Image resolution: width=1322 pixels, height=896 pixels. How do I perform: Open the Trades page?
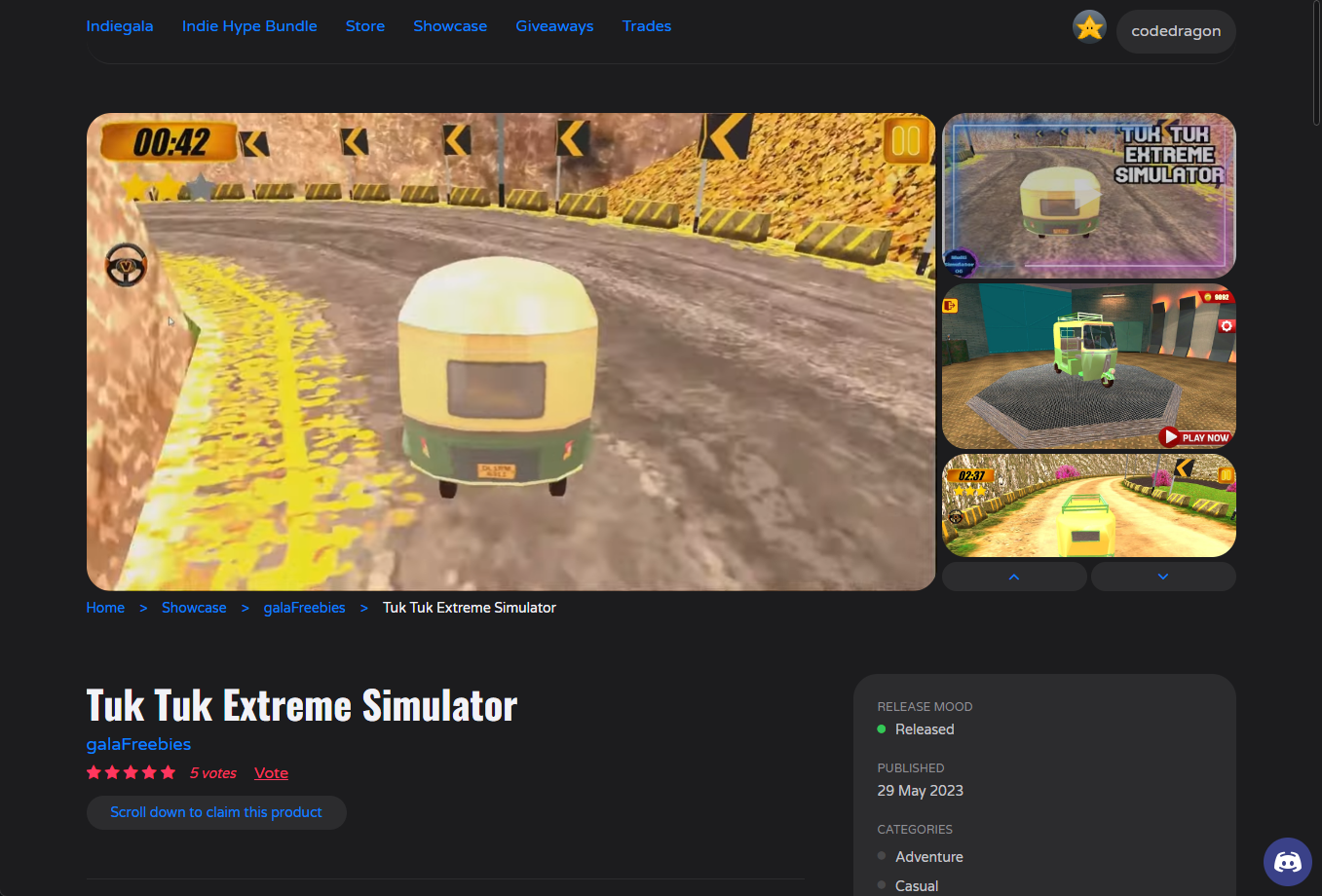coord(647,26)
